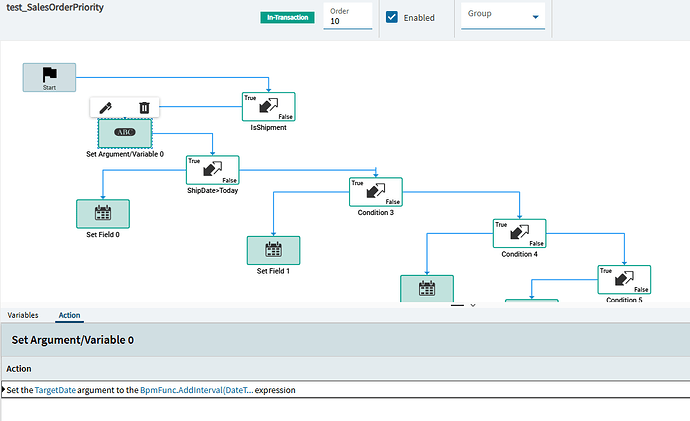
Task: Switch to the Action tab
Action: (70, 315)
